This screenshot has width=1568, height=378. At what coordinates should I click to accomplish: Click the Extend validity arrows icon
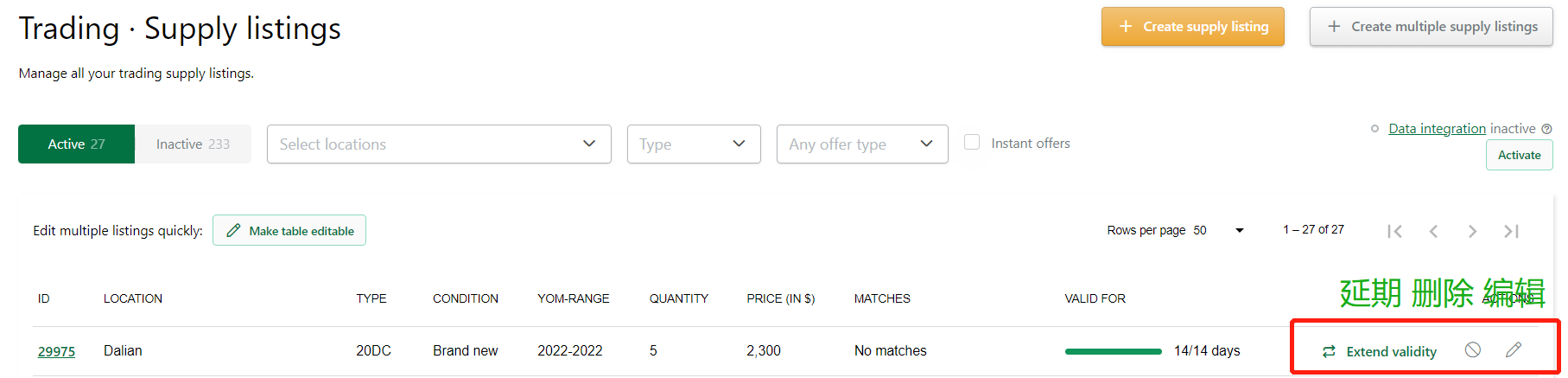1329,351
